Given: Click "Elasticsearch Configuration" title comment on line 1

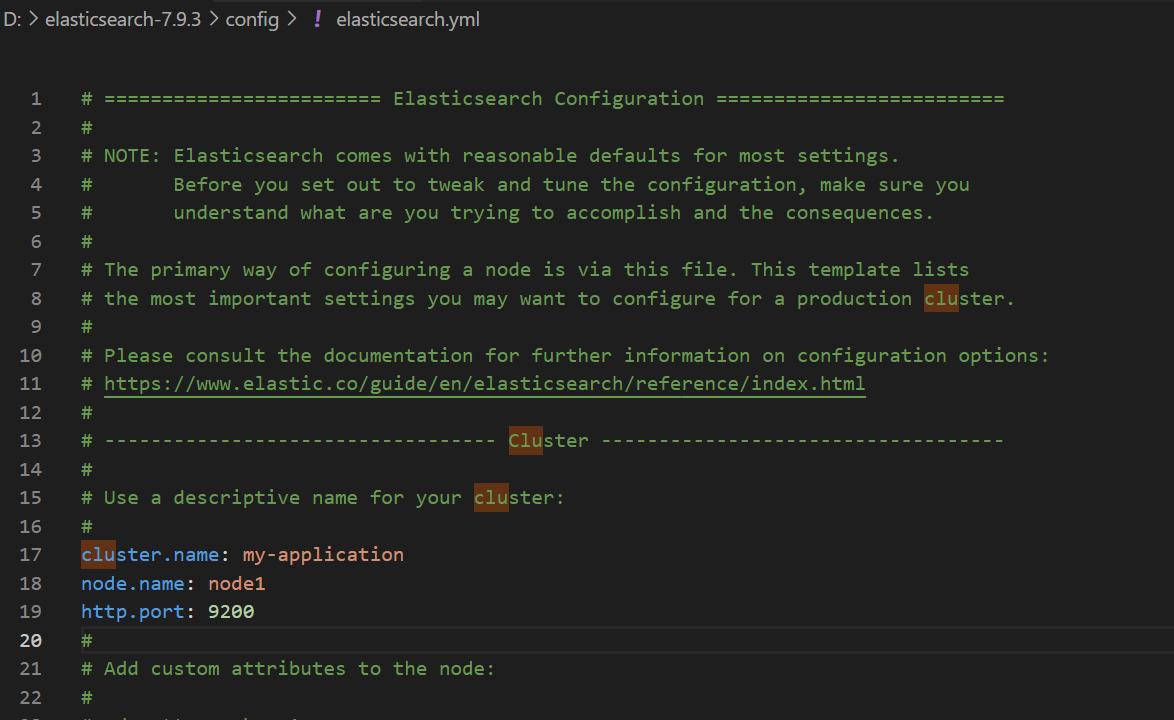Looking at the screenshot, I should click(x=548, y=99).
